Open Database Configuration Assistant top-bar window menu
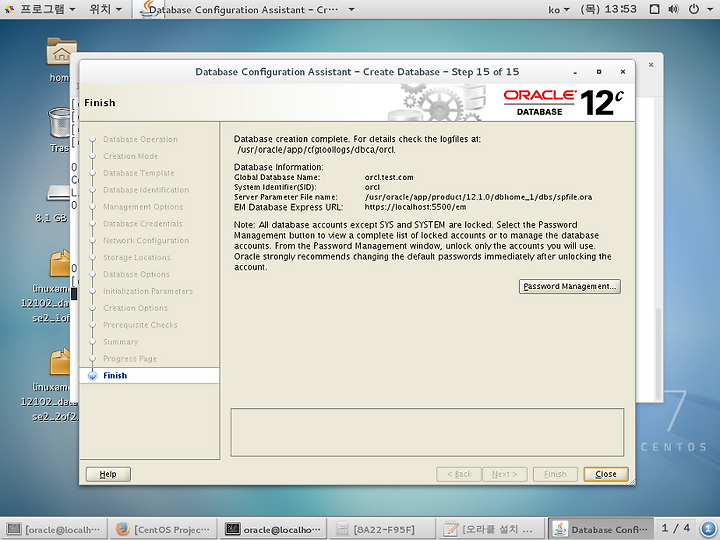This screenshot has height=540, width=720. pos(248,9)
